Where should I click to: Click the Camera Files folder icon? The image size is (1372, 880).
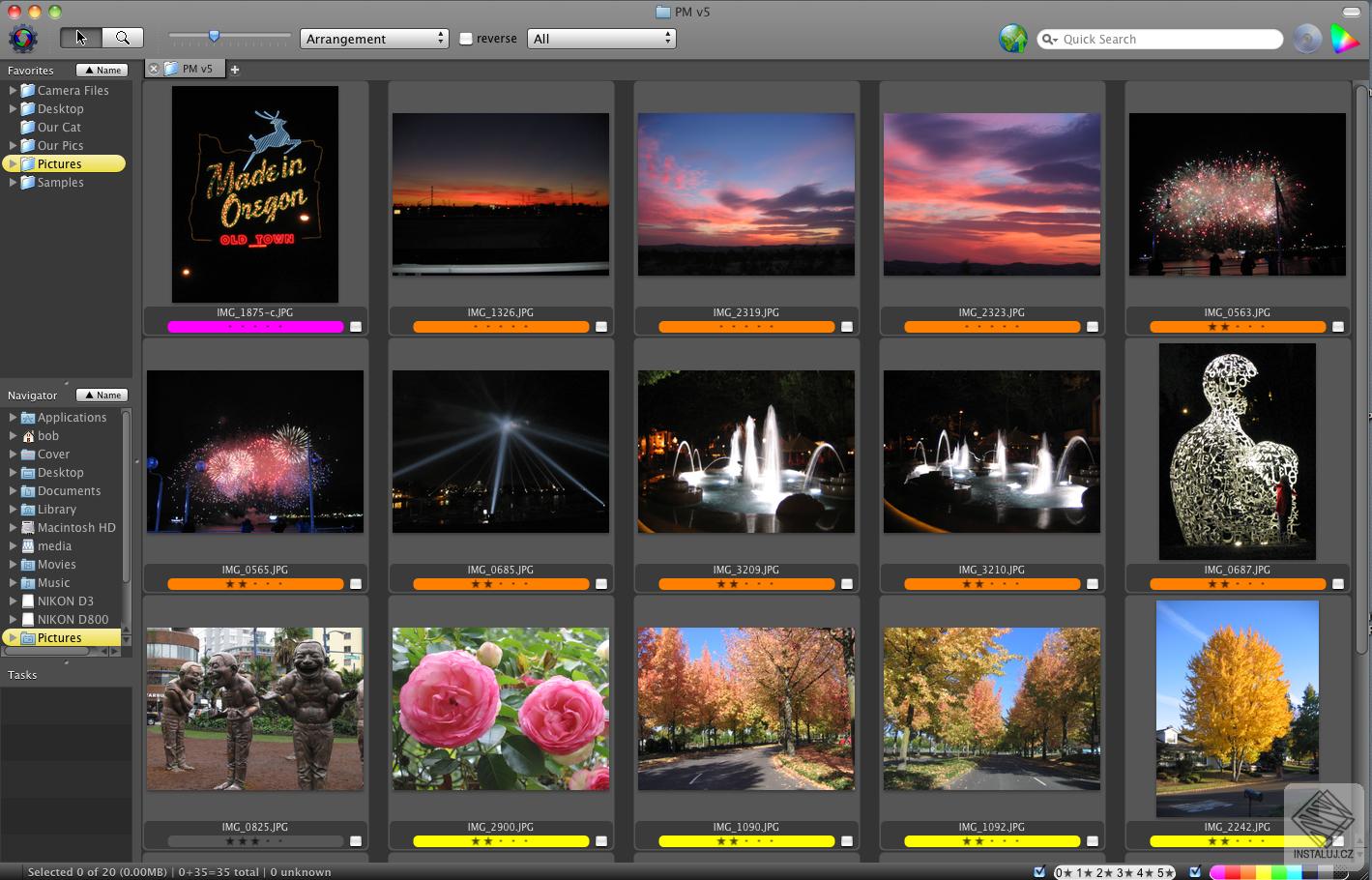click(28, 91)
